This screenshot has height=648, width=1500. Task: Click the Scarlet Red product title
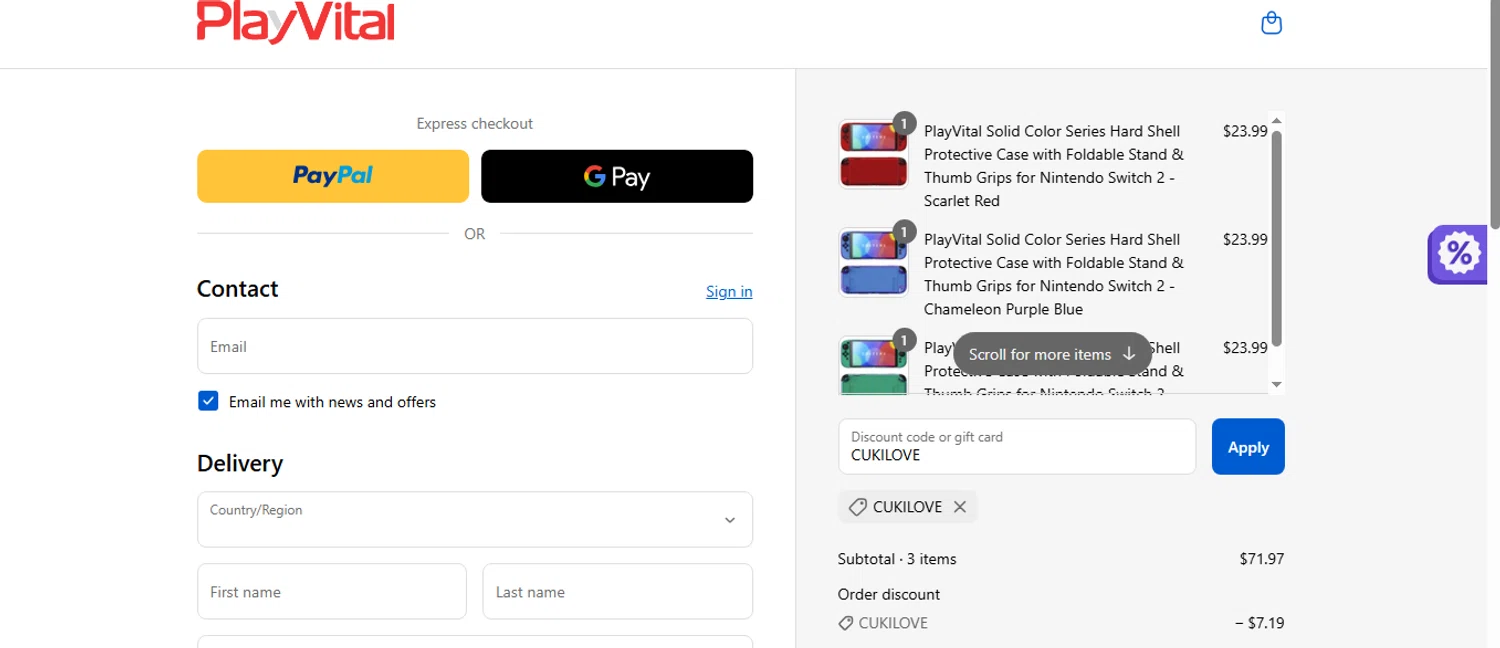pyautogui.click(x=1054, y=166)
